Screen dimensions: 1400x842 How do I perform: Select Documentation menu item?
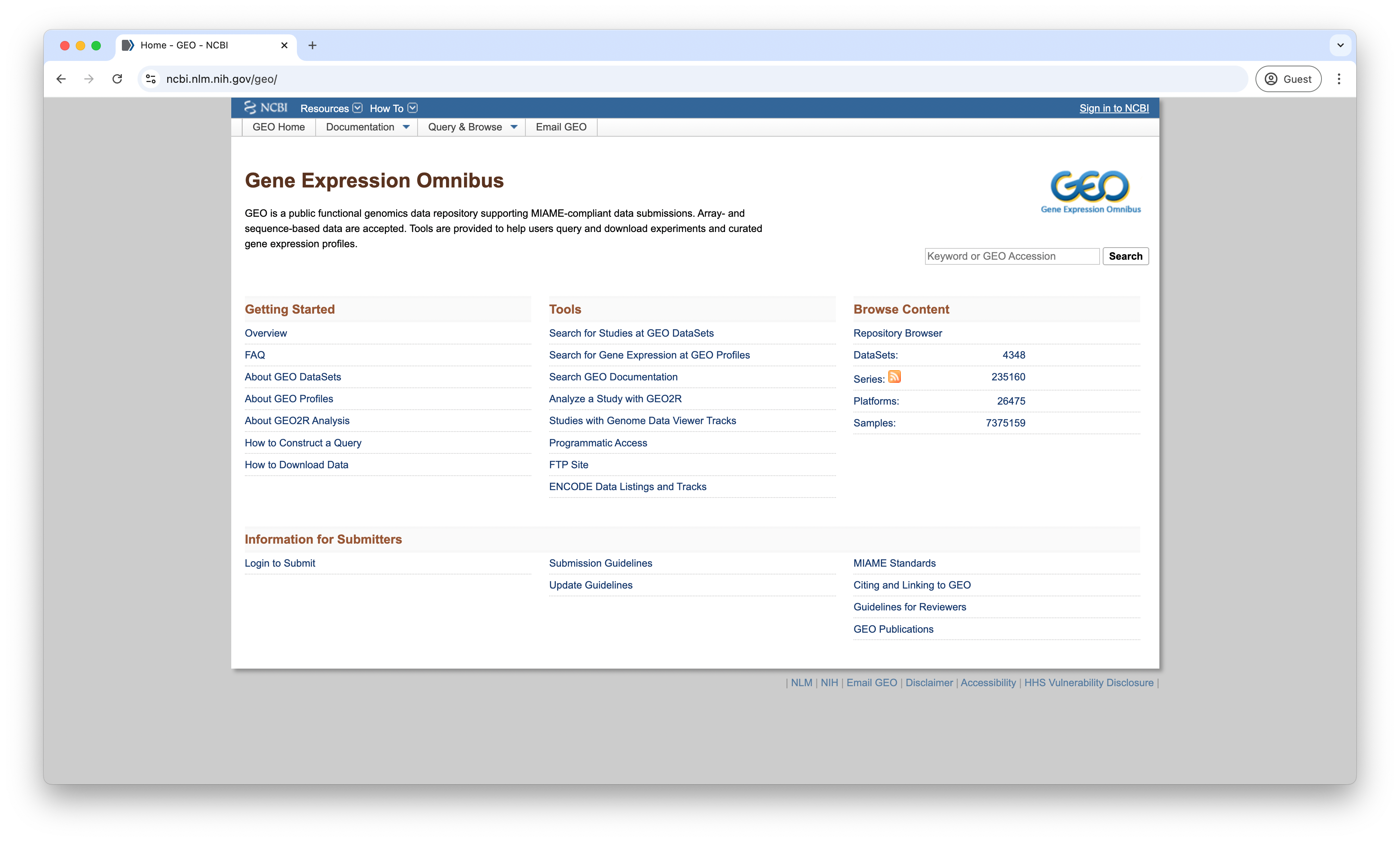point(360,127)
